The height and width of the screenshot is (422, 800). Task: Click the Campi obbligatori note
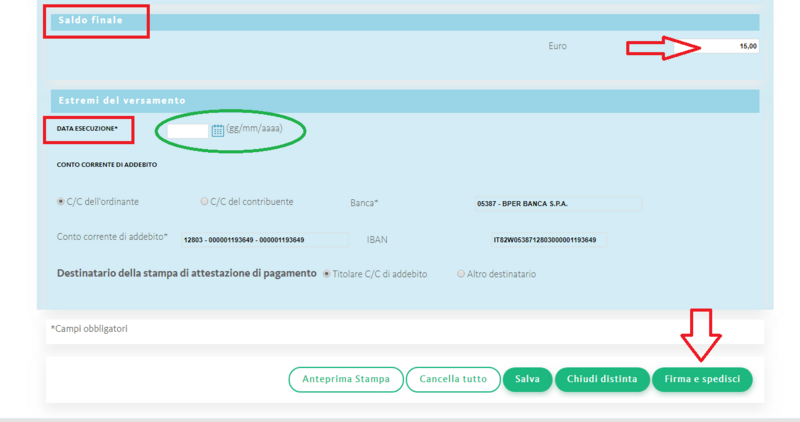tap(90, 329)
